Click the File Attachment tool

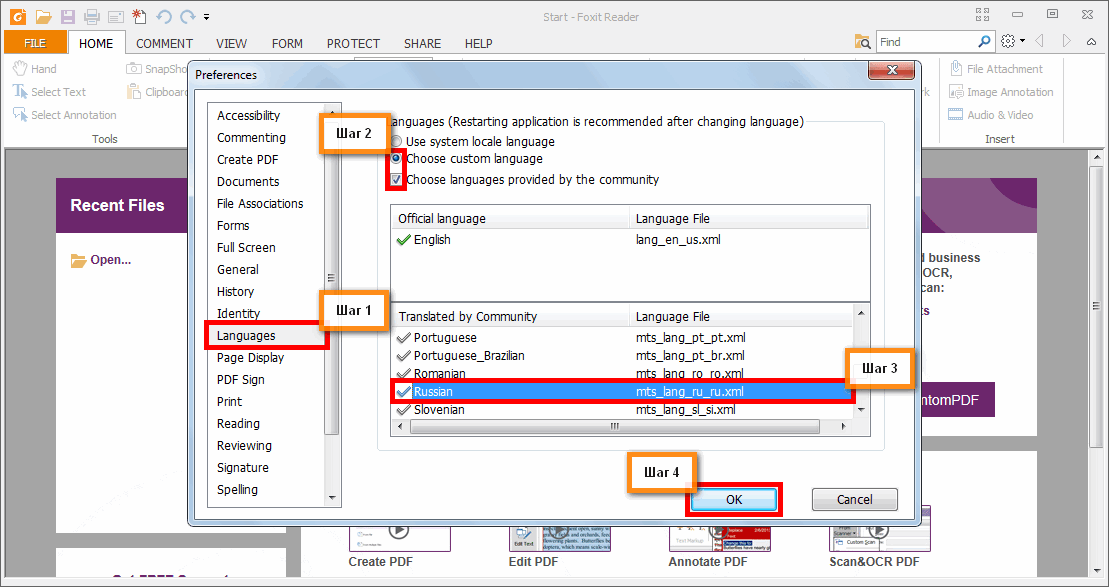[x=996, y=69]
